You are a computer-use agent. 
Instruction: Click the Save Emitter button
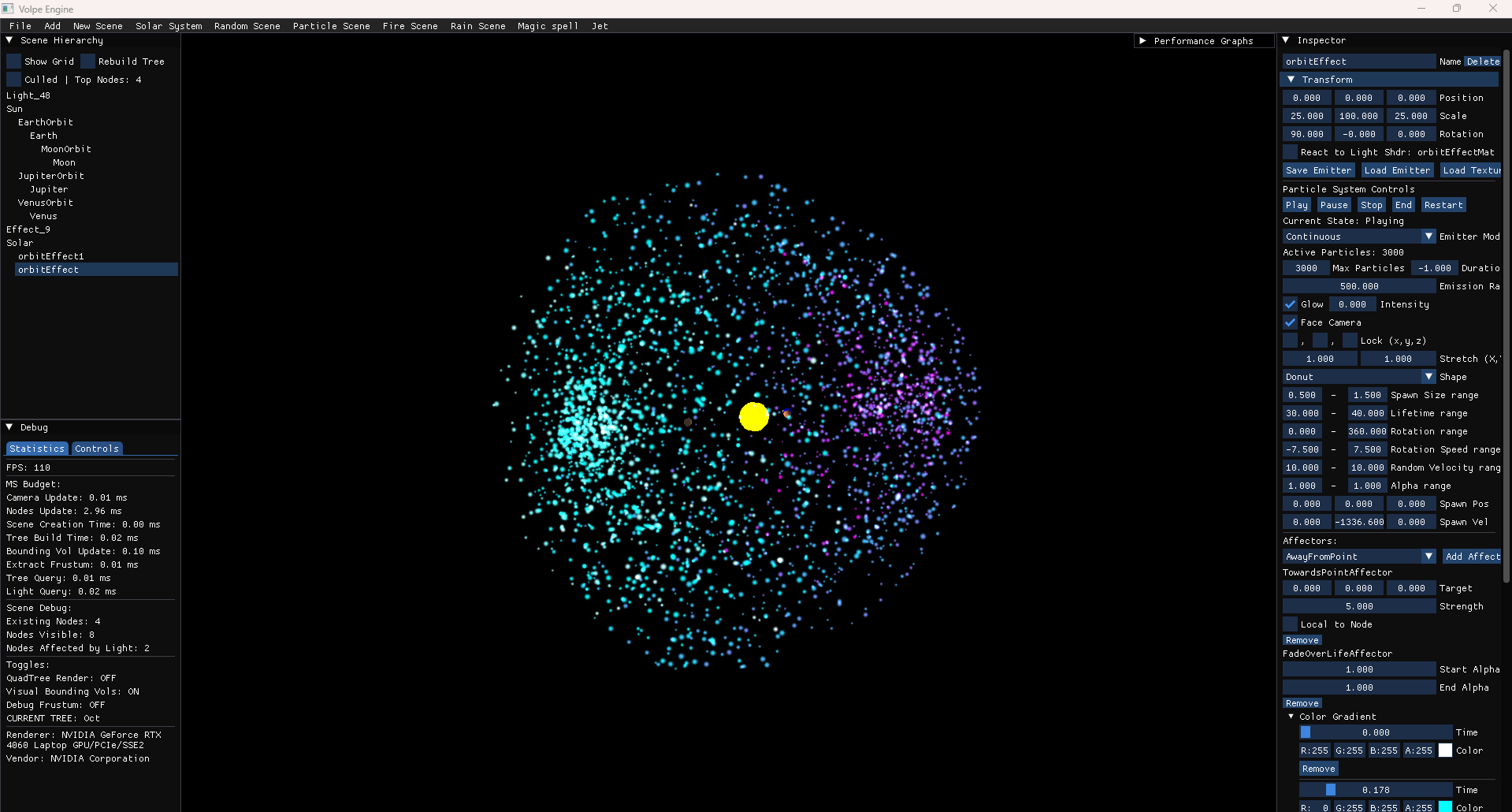coord(1318,169)
